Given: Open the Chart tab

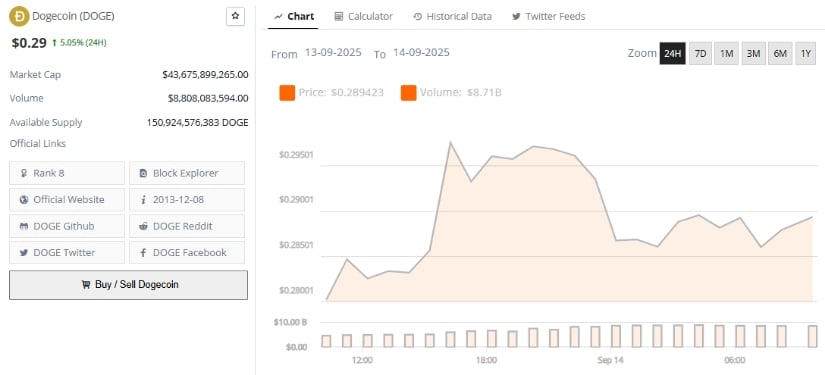Looking at the screenshot, I should [x=294, y=16].
